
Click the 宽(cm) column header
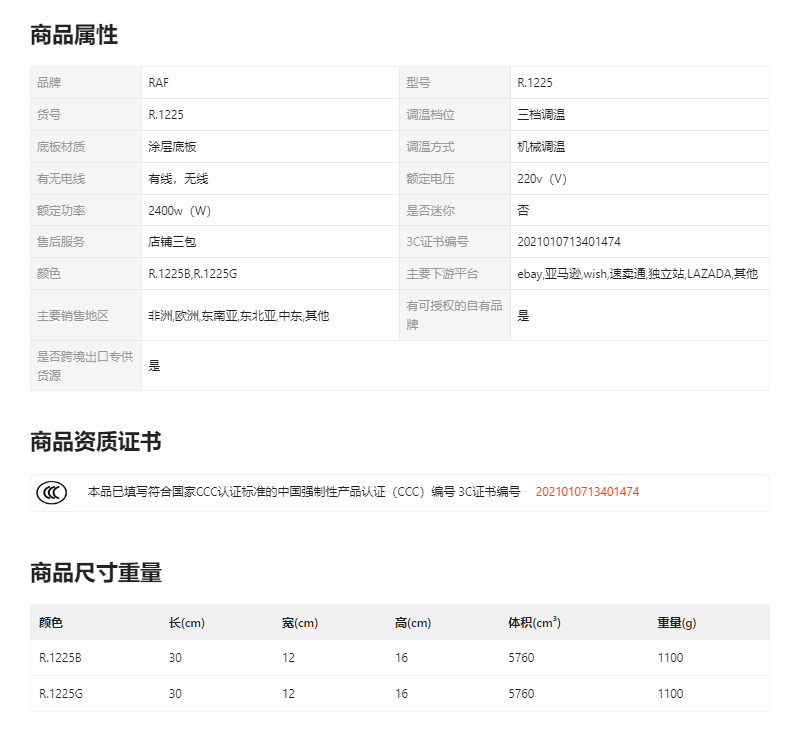[300, 623]
